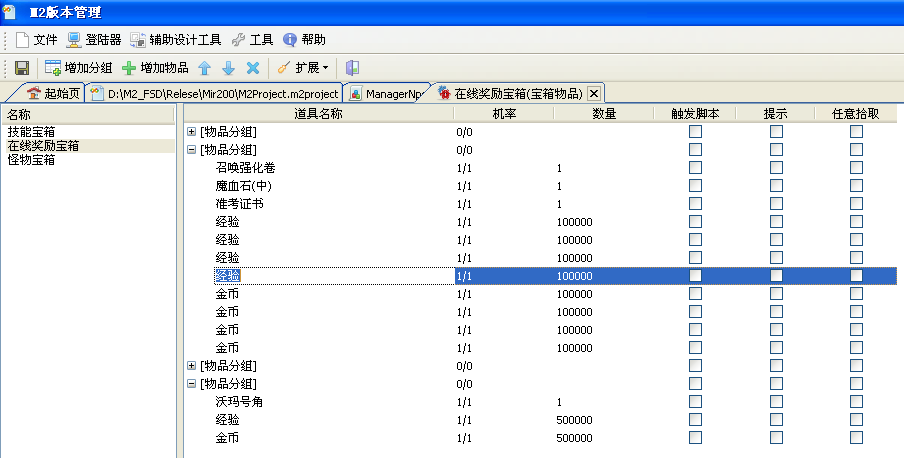
Task: Collapse the fourth 物品分组 node
Action: [191, 384]
